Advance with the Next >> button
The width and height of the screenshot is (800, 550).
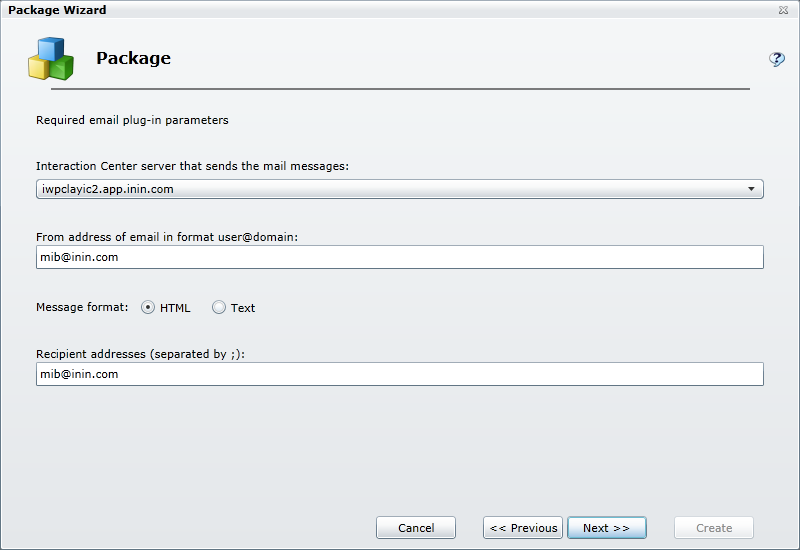pos(606,528)
